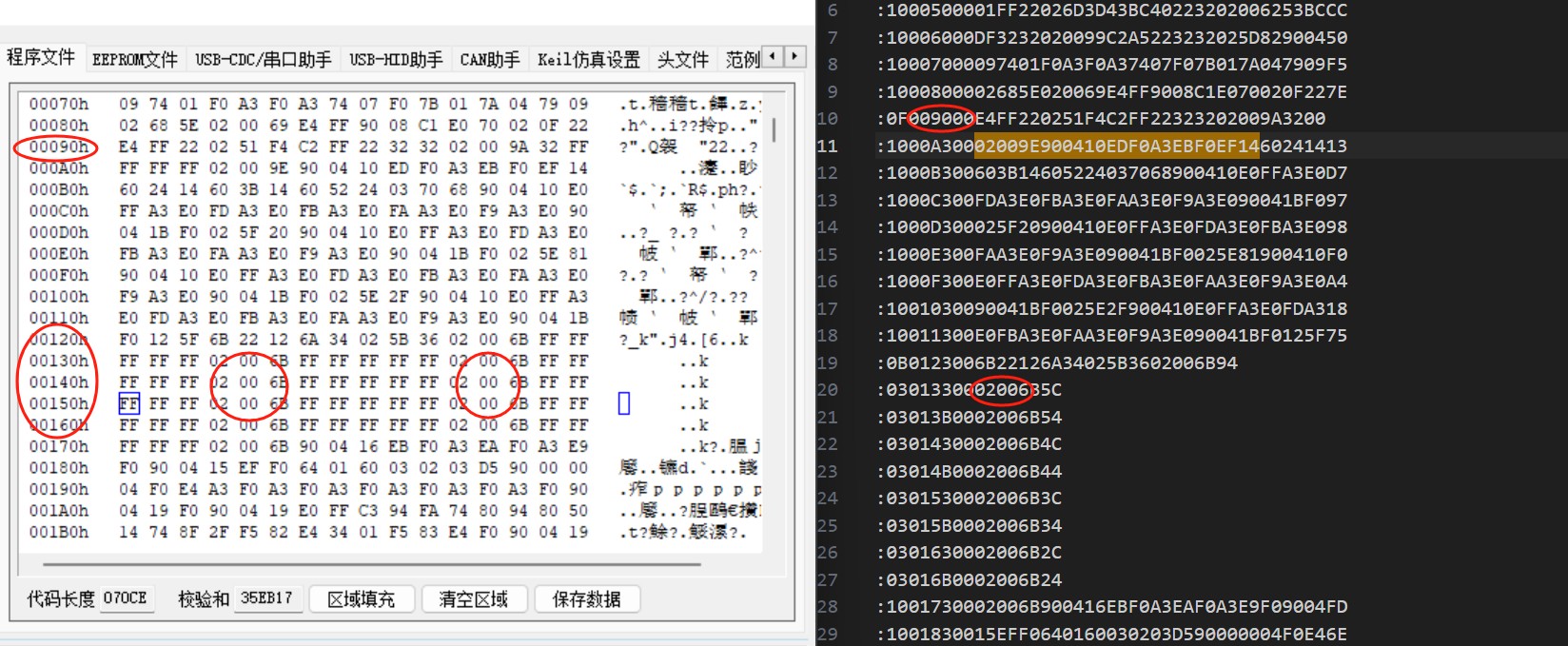Select the USB-HID助手 tab
The image size is (1568, 646).
396,59
